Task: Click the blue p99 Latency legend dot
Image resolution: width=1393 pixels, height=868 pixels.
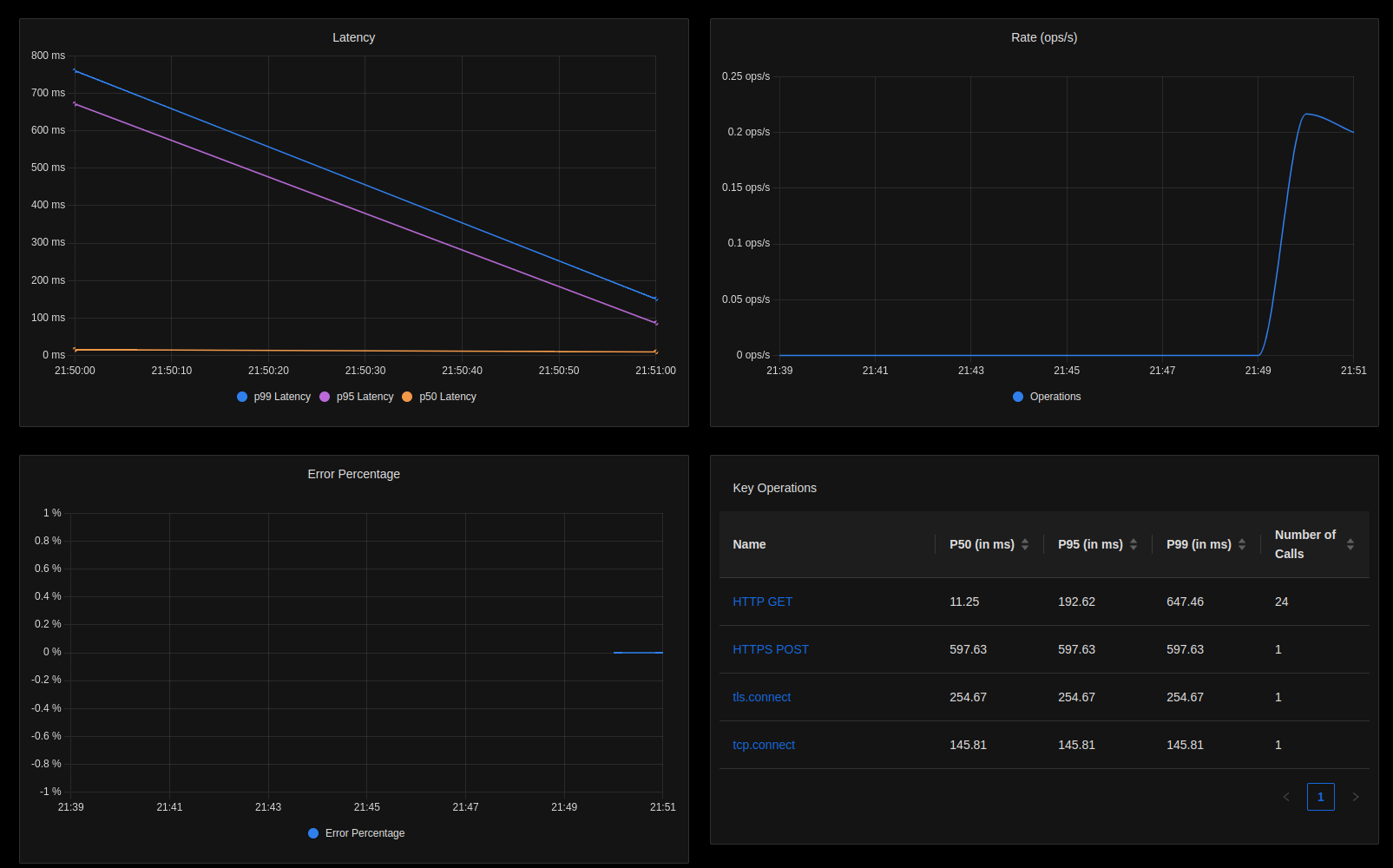Action: tap(242, 397)
